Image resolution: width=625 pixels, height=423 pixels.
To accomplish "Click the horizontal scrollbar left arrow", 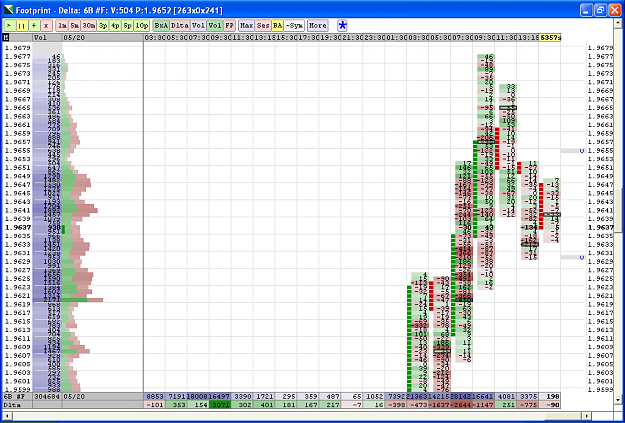I will (x=8, y=416).
